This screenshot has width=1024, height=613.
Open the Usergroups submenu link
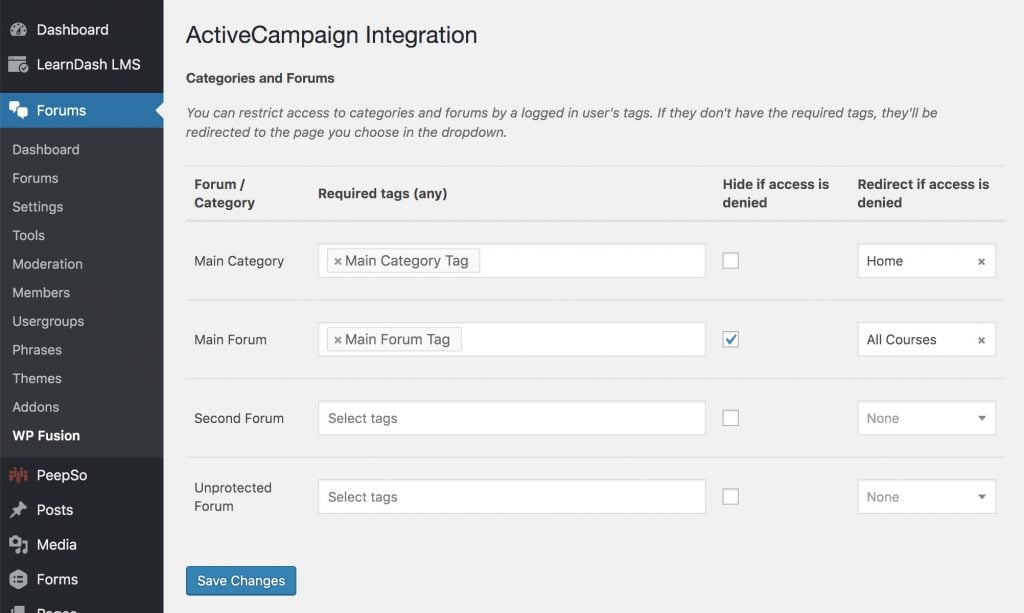(x=48, y=321)
